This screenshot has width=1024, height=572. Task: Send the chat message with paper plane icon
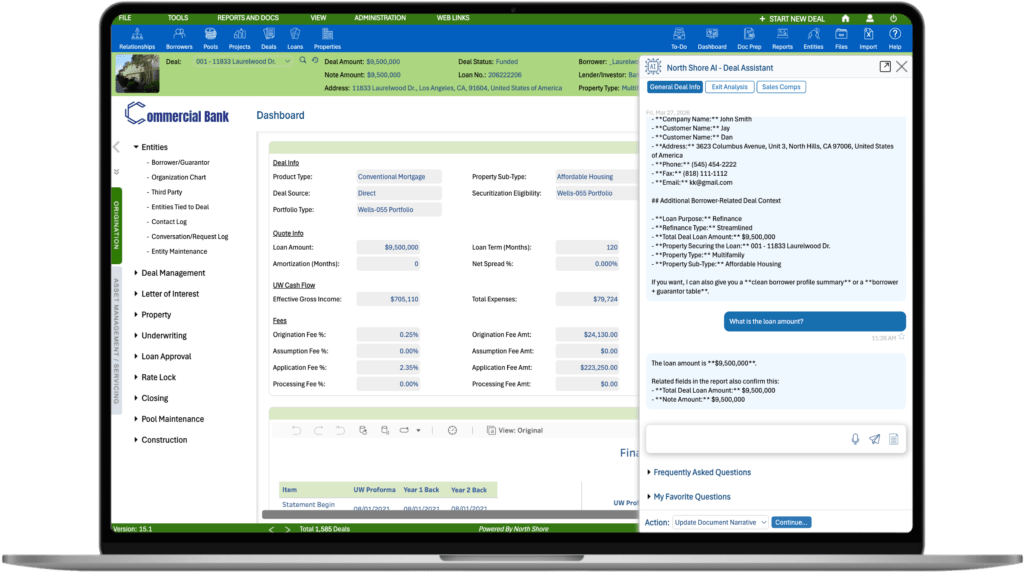tap(874, 439)
